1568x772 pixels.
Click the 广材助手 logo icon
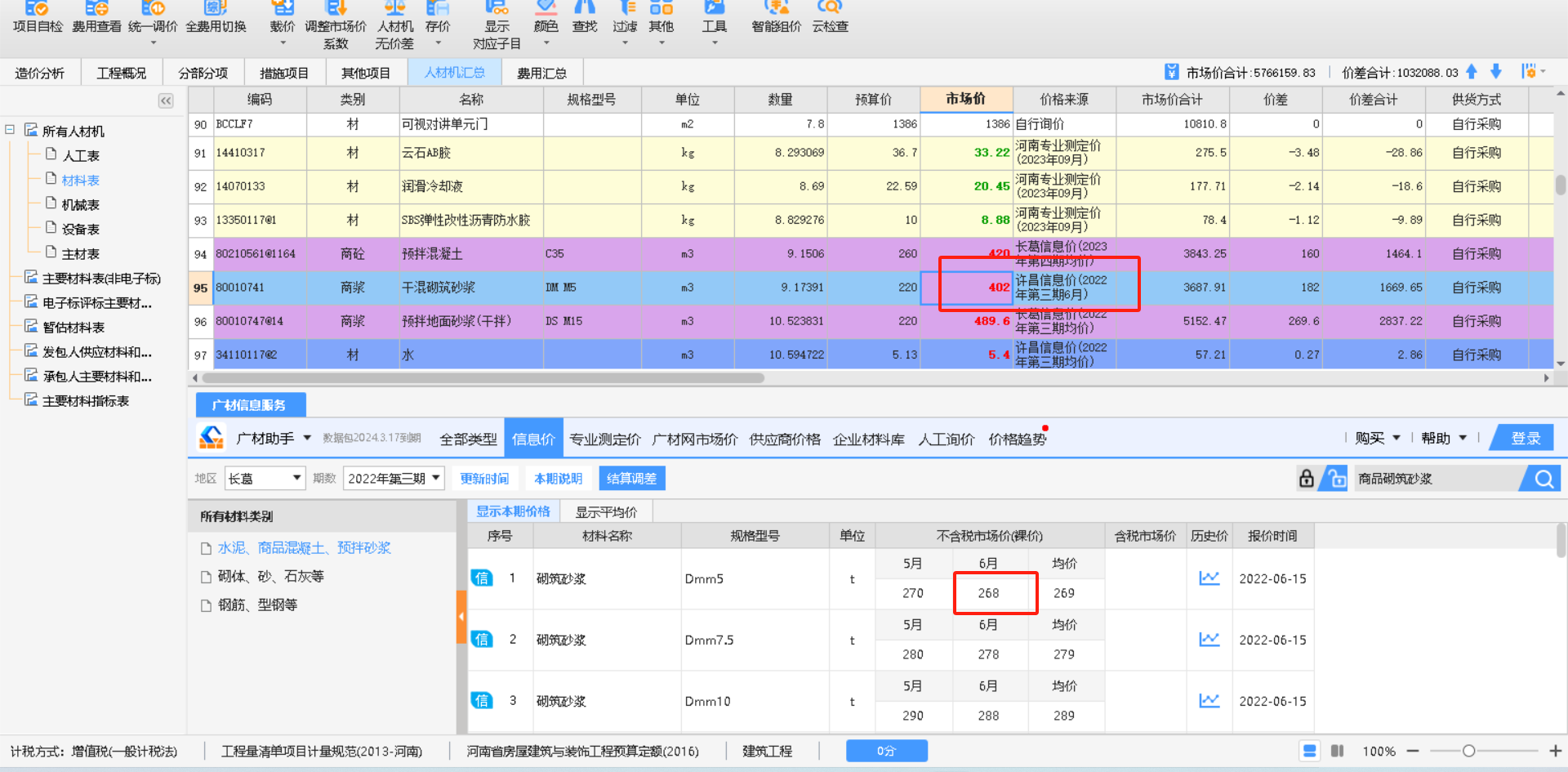(212, 438)
